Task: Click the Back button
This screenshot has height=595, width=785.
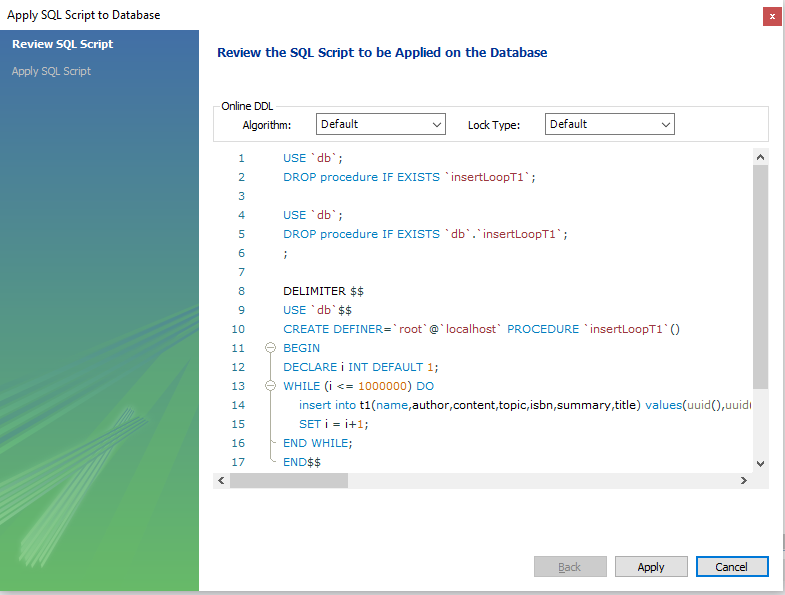Action: tap(570, 567)
